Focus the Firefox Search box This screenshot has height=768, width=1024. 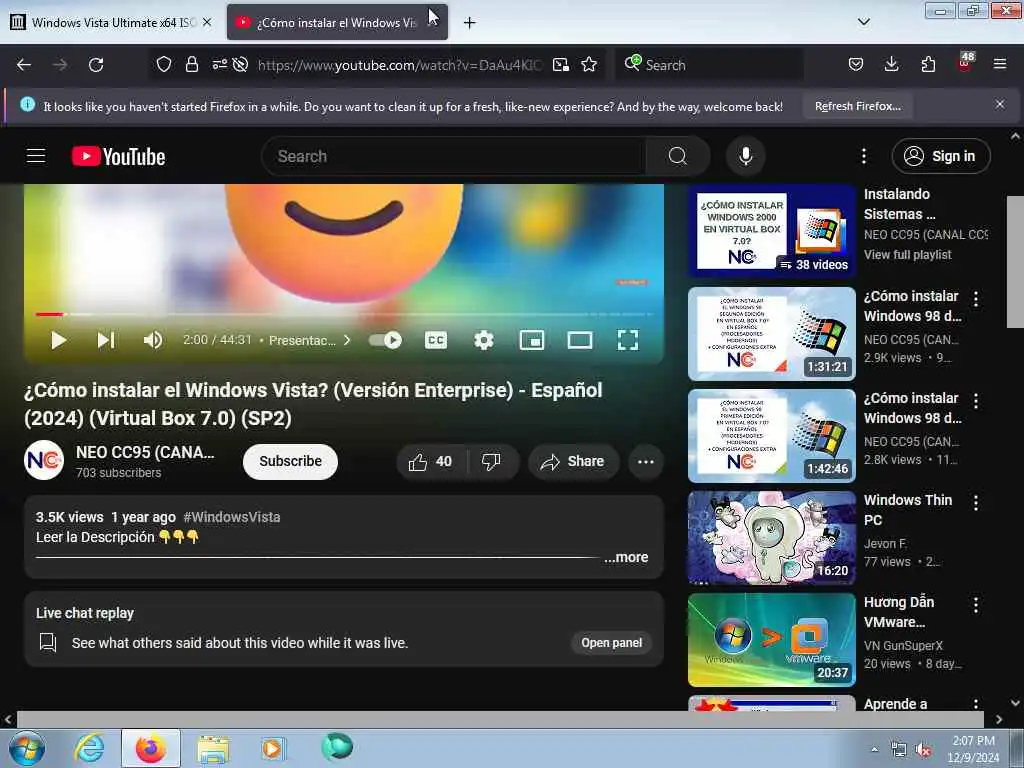pos(709,65)
